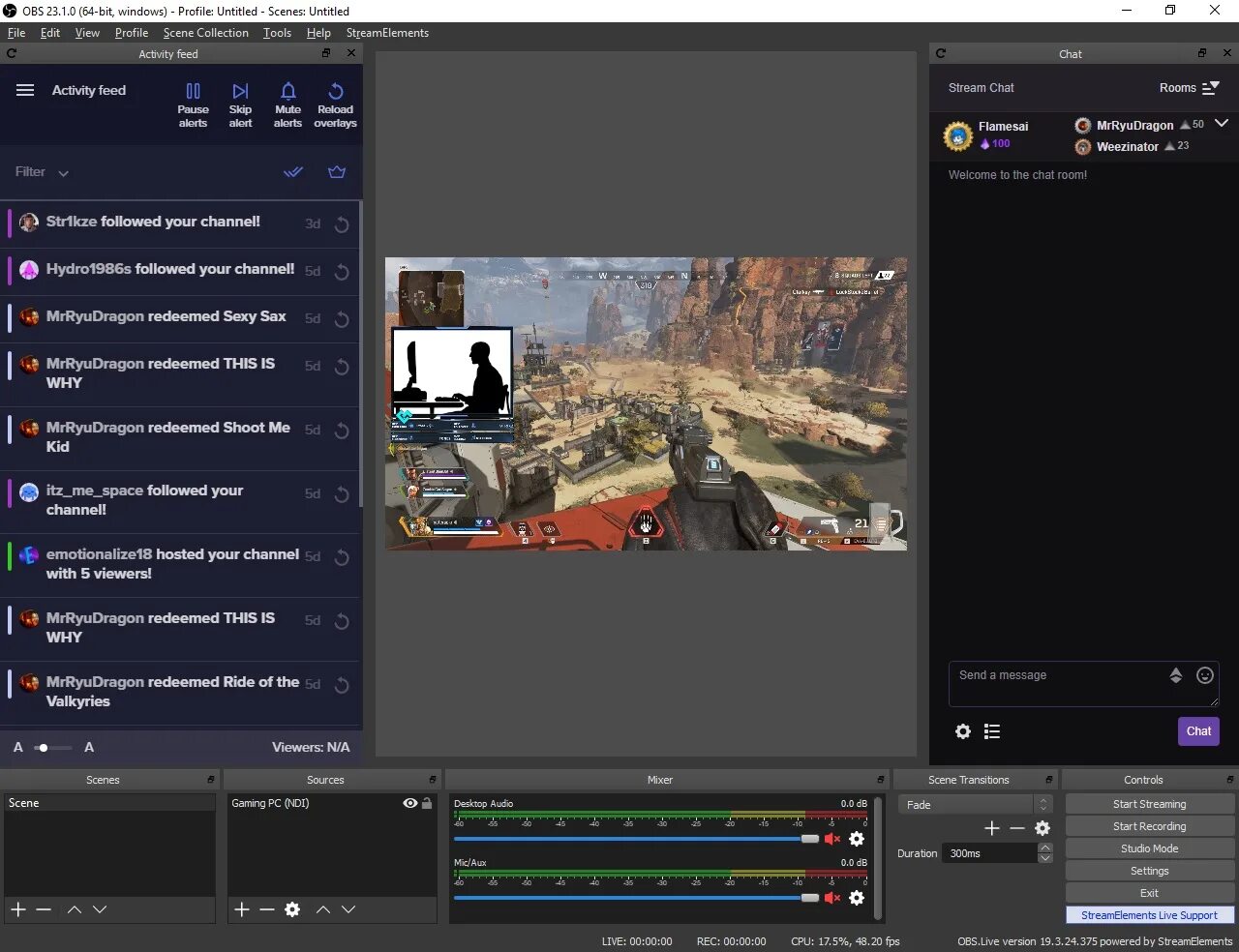Refresh the Activity feed dock
Viewport: 1239px width, 952px height.
coord(12,53)
